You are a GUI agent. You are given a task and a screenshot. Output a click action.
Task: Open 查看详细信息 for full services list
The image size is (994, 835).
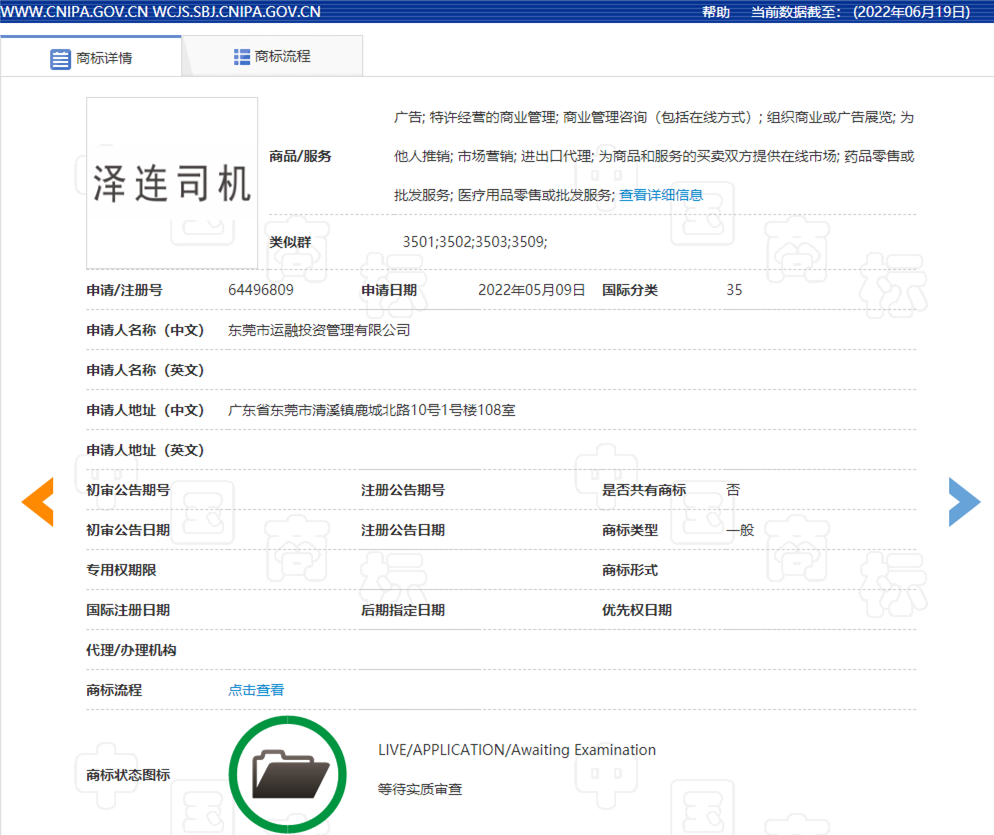661,196
